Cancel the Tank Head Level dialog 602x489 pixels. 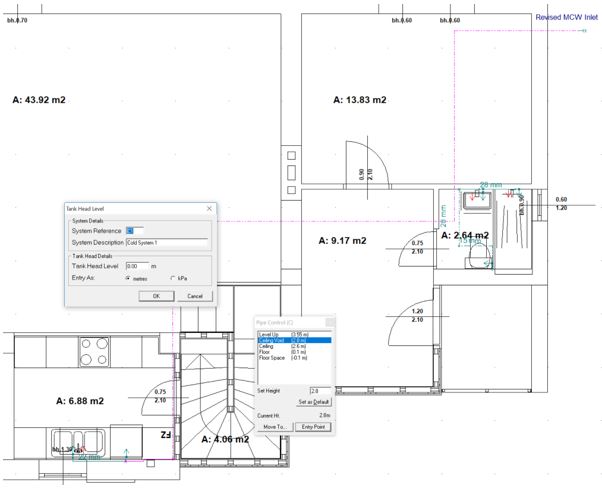coord(195,296)
